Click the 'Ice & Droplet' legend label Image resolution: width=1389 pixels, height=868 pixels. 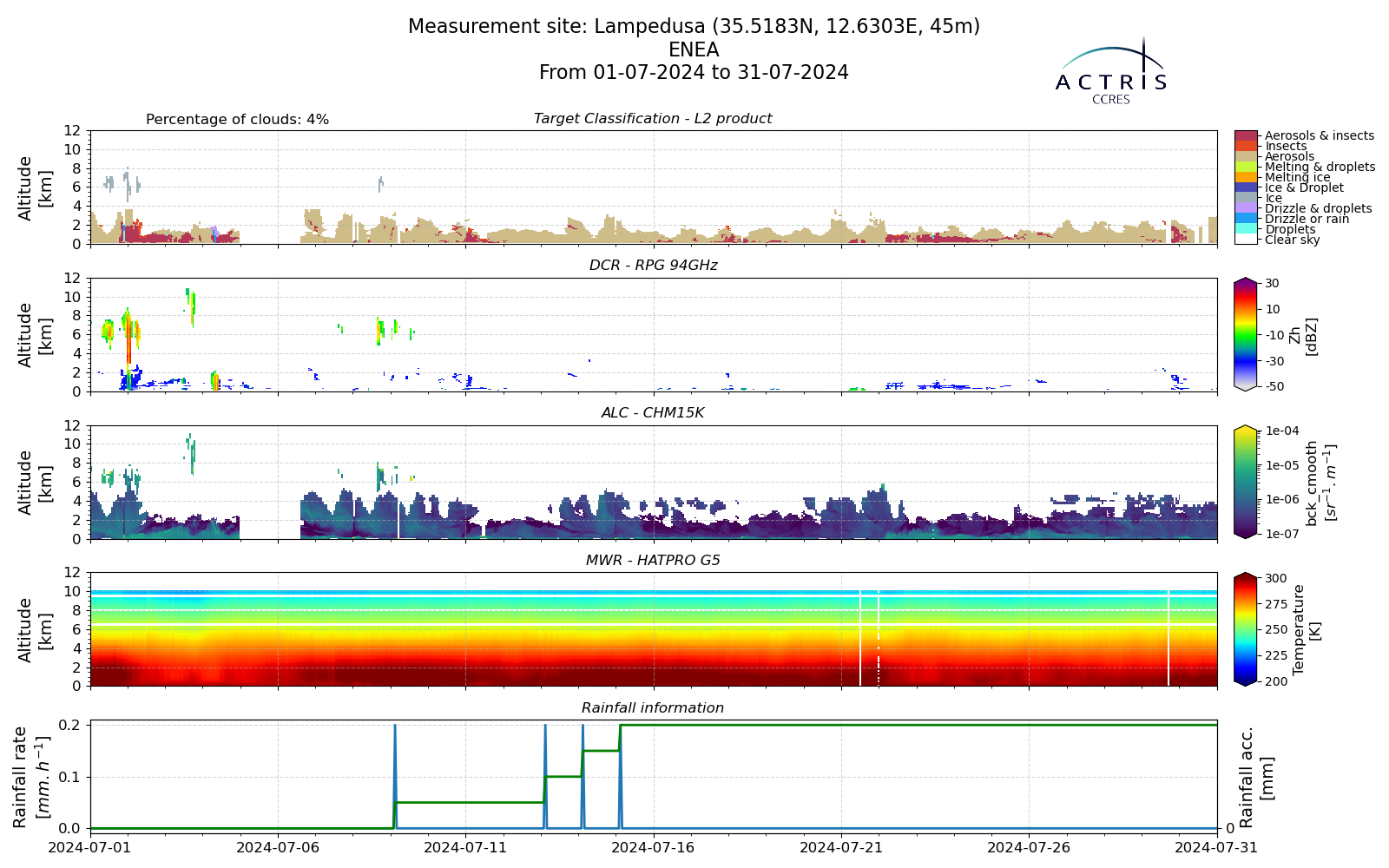pos(1304,187)
